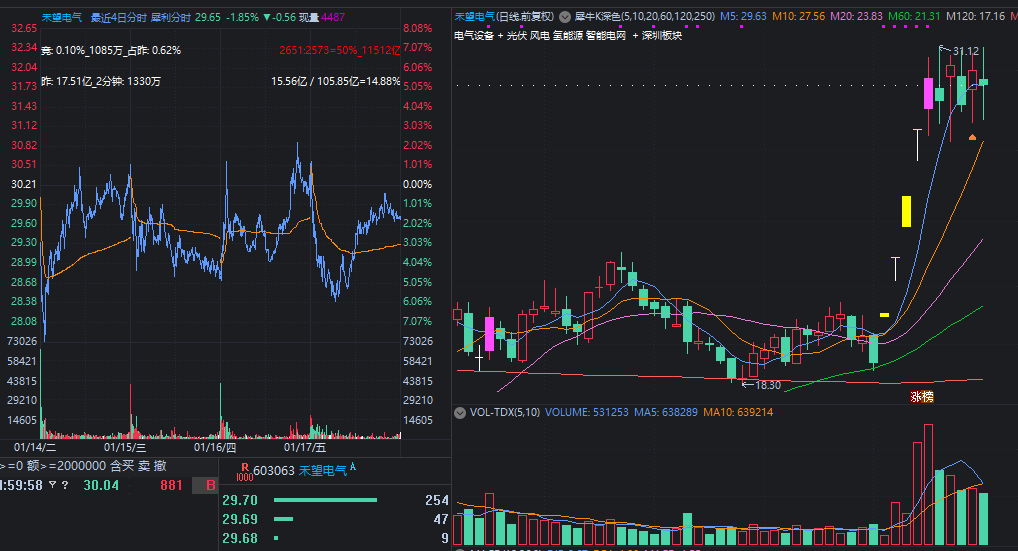The width and height of the screenshot is (1018, 551).
Task: Click the 涨榜 label on the K-line chart
Action: click(x=921, y=396)
